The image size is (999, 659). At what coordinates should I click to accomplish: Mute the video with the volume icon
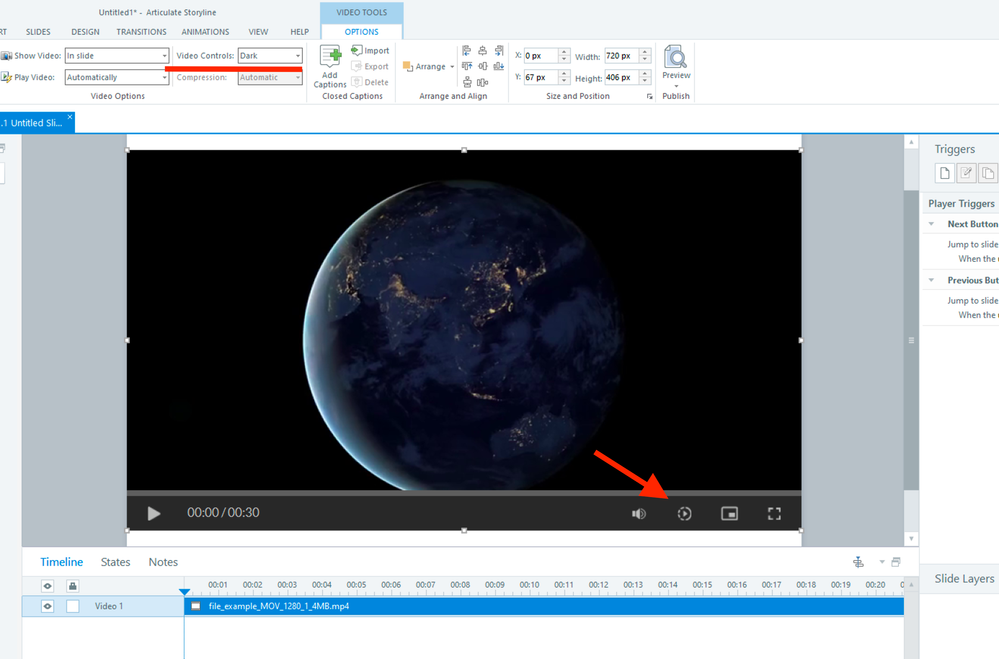(639, 513)
